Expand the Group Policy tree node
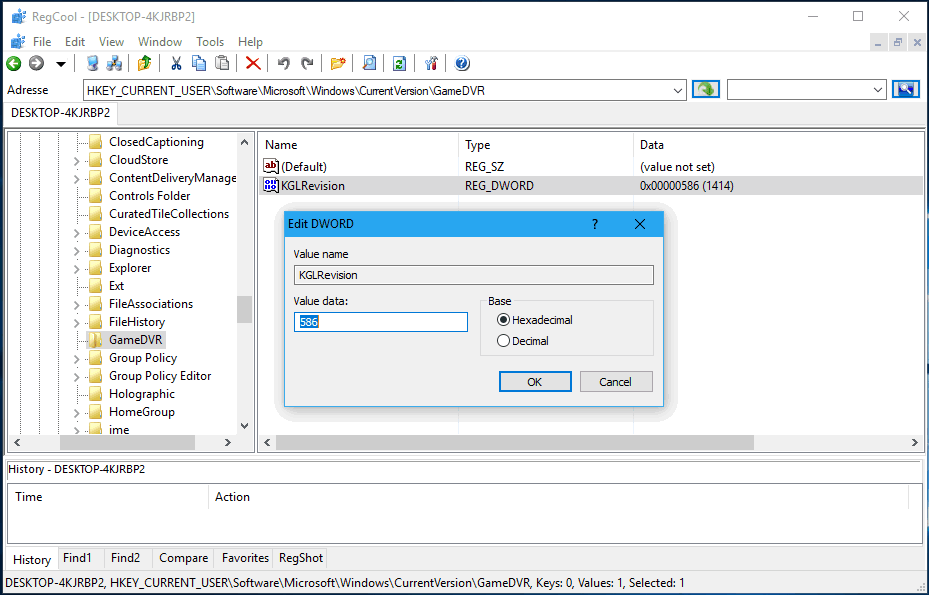 pyautogui.click(x=76, y=359)
